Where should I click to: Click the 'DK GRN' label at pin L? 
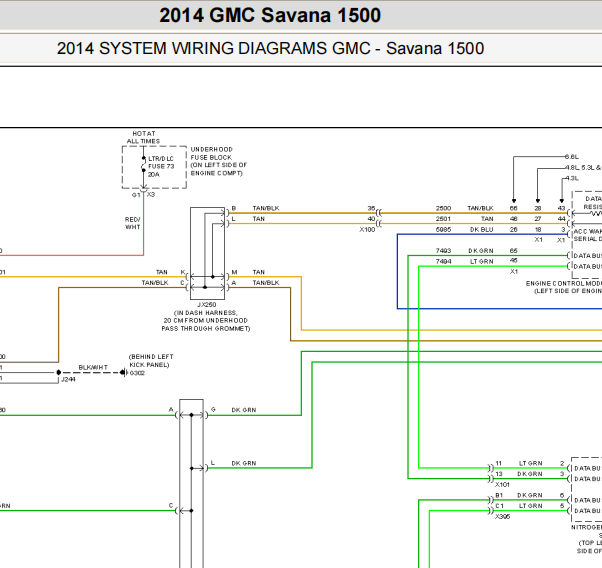pyautogui.click(x=243, y=464)
